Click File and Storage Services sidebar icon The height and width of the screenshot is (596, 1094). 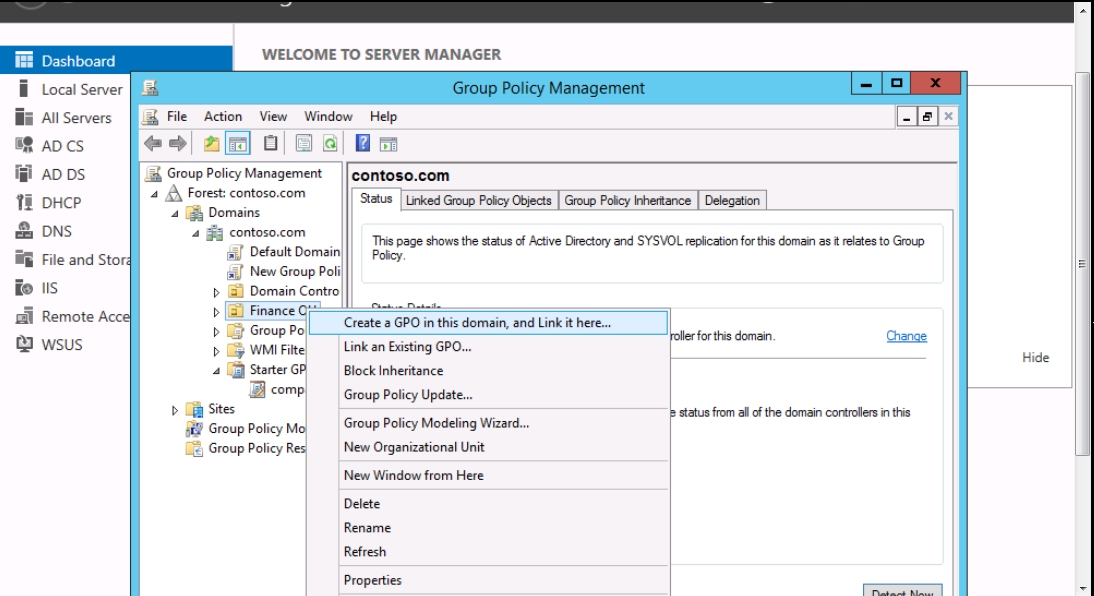24,259
